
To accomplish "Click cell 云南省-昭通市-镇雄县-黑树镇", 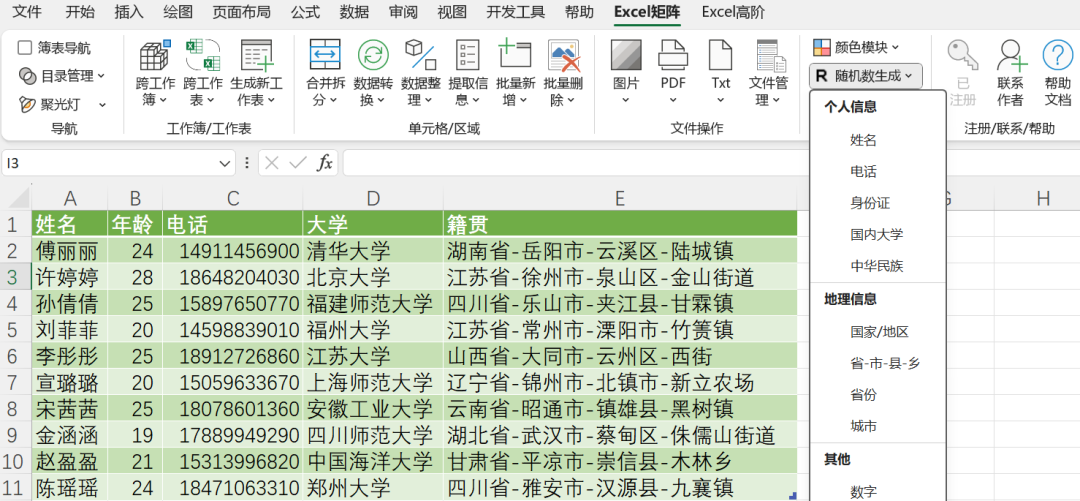I will click(x=620, y=409).
